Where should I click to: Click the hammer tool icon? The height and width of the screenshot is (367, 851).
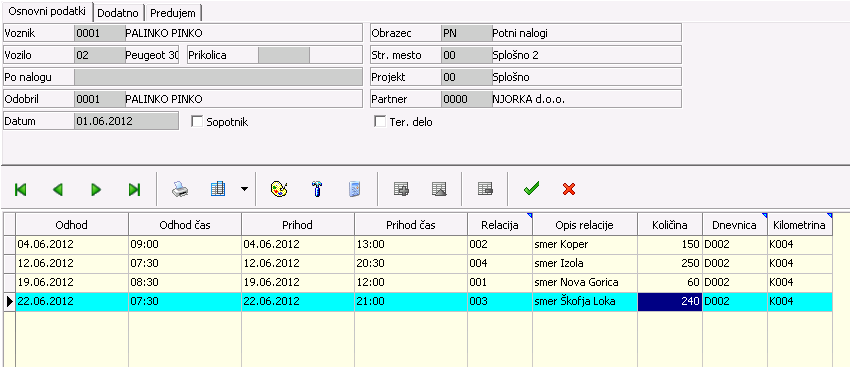click(x=317, y=189)
